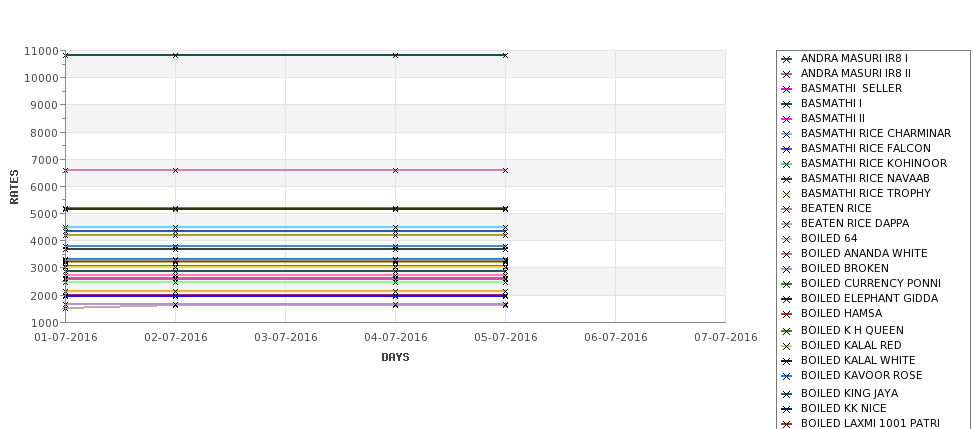The height and width of the screenshot is (429, 975).
Task: Click the BASMATHI RICE FALCON legend marker
Action: (x=787, y=149)
